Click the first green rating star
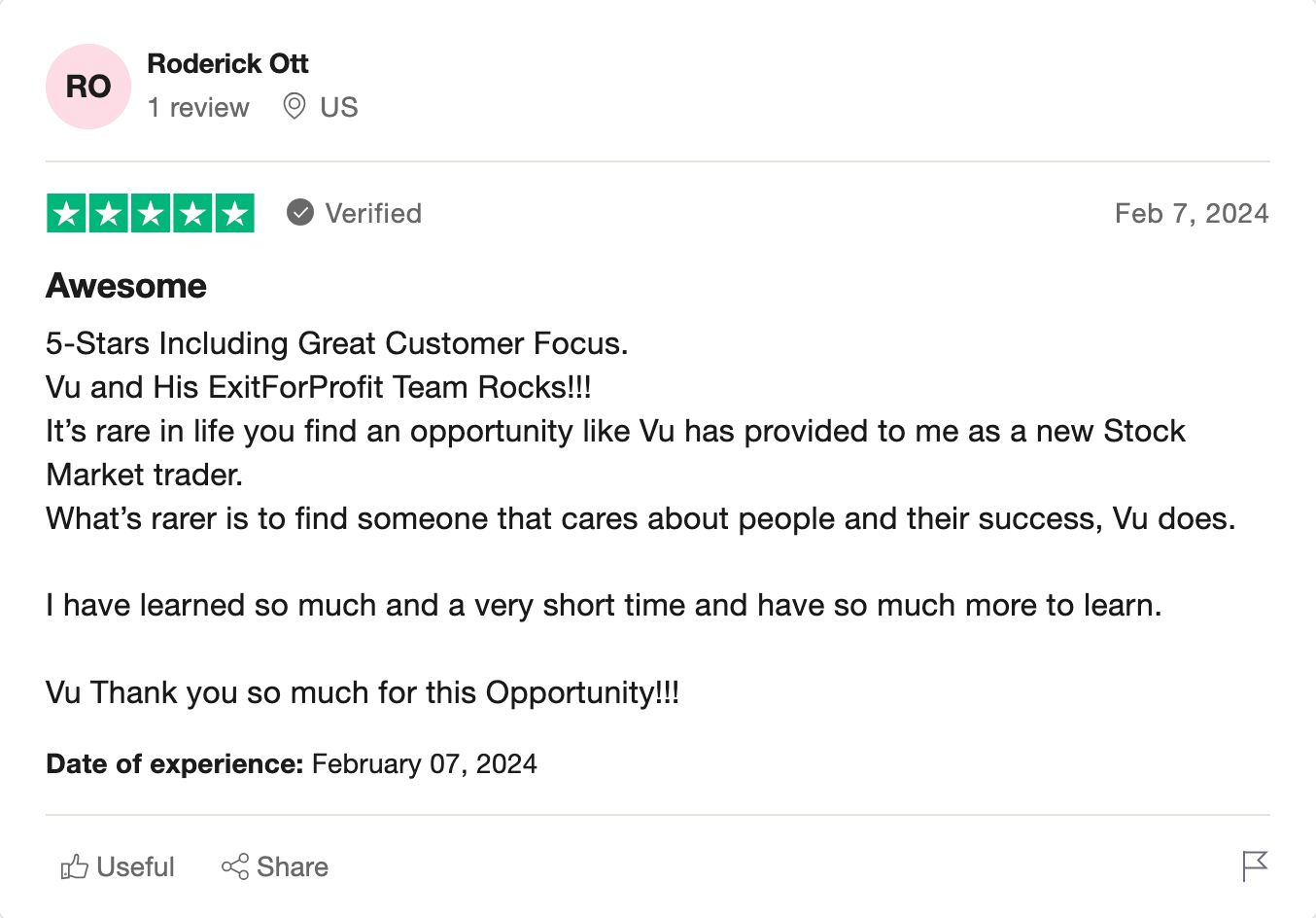The height and width of the screenshot is (918, 1316). [x=67, y=213]
